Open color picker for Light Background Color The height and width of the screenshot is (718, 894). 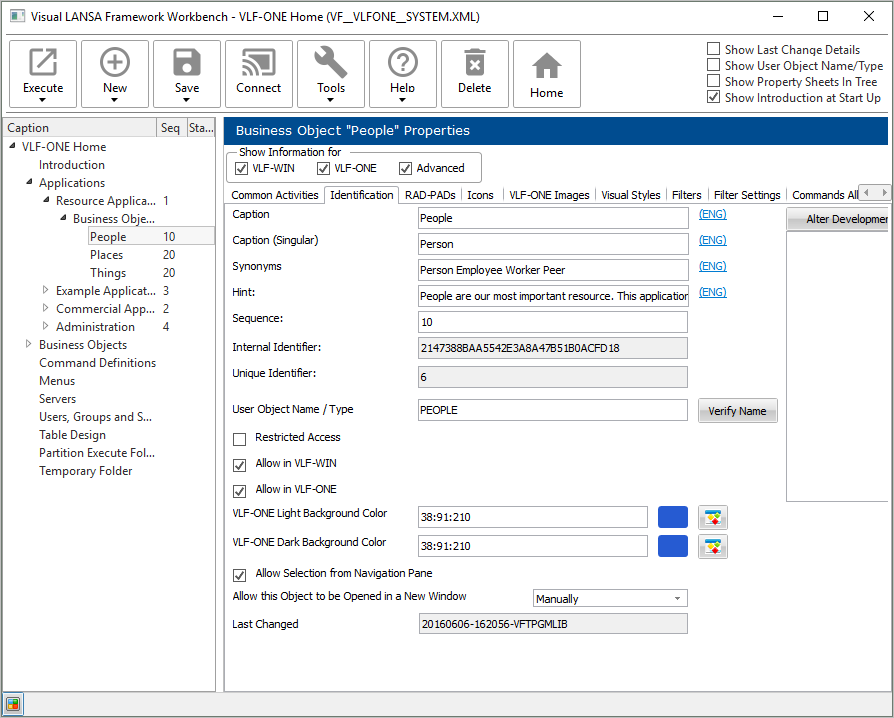[x=713, y=517]
